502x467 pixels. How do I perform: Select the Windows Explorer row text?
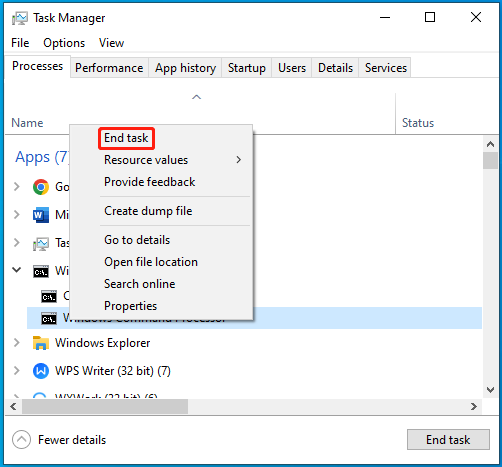(x=103, y=343)
